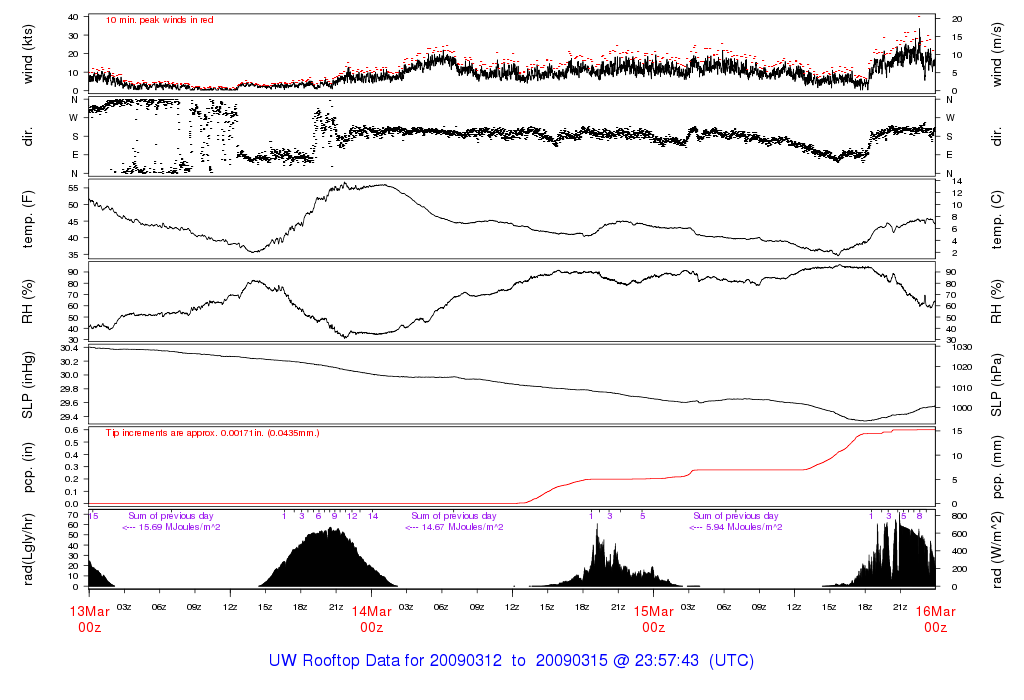
Task: Click the 'rad(Lgly/hr)' axis label
Action: pos(27,549)
